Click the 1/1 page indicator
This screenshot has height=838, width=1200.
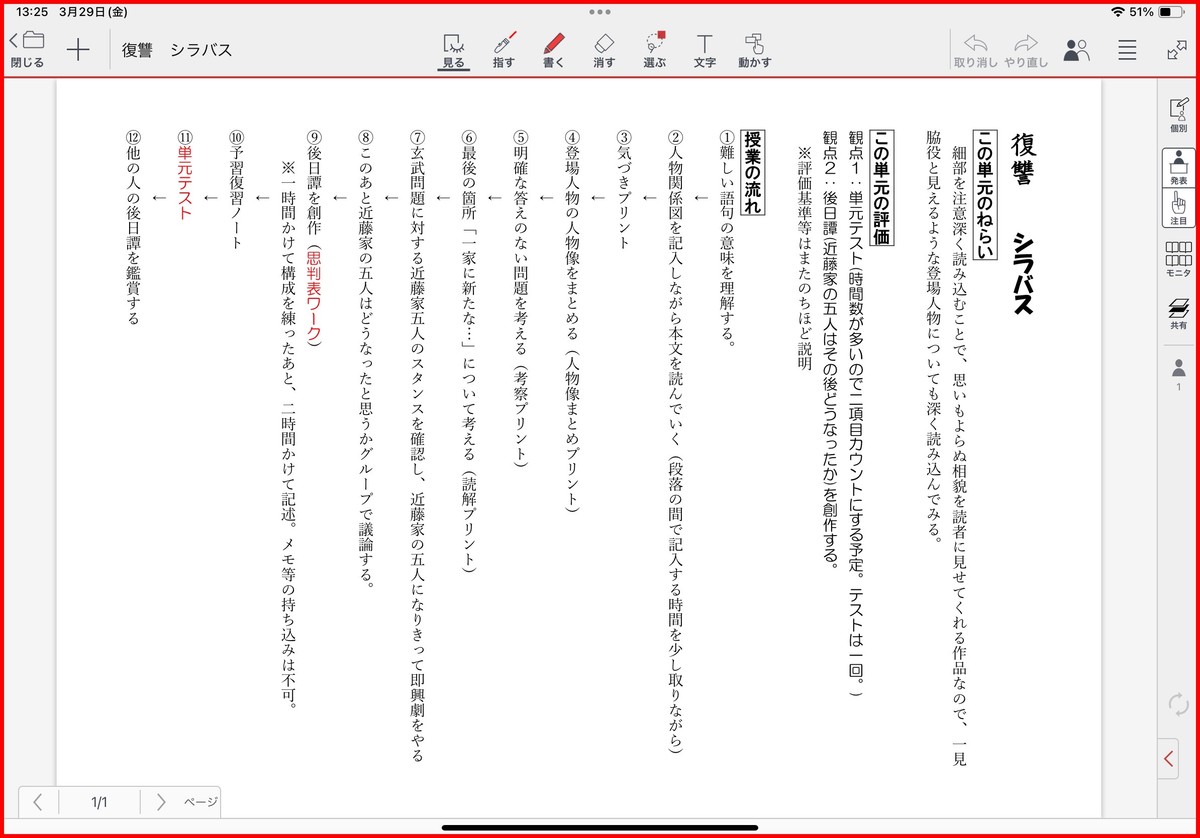99,802
